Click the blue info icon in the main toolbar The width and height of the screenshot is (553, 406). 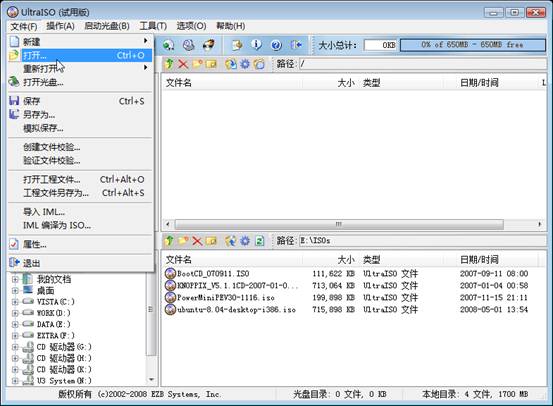click(256, 45)
